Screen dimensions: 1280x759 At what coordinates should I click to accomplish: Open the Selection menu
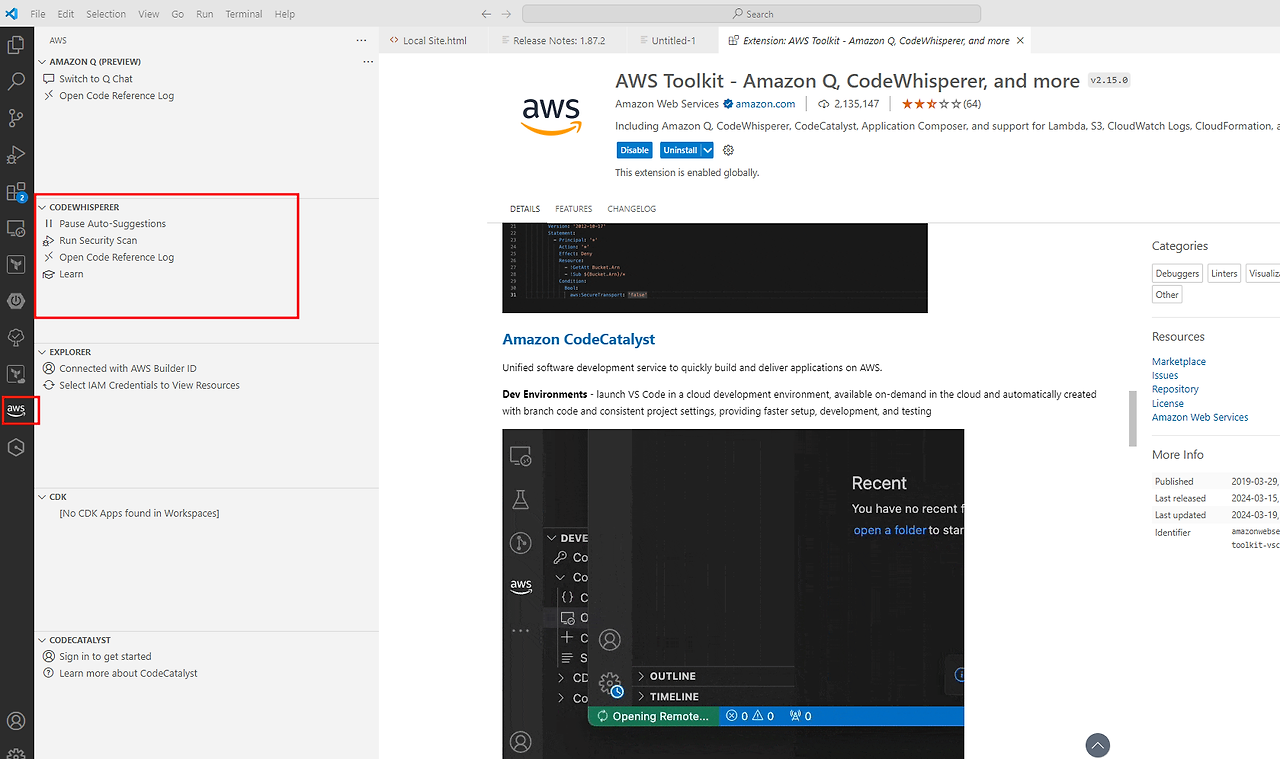click(106, 14)
